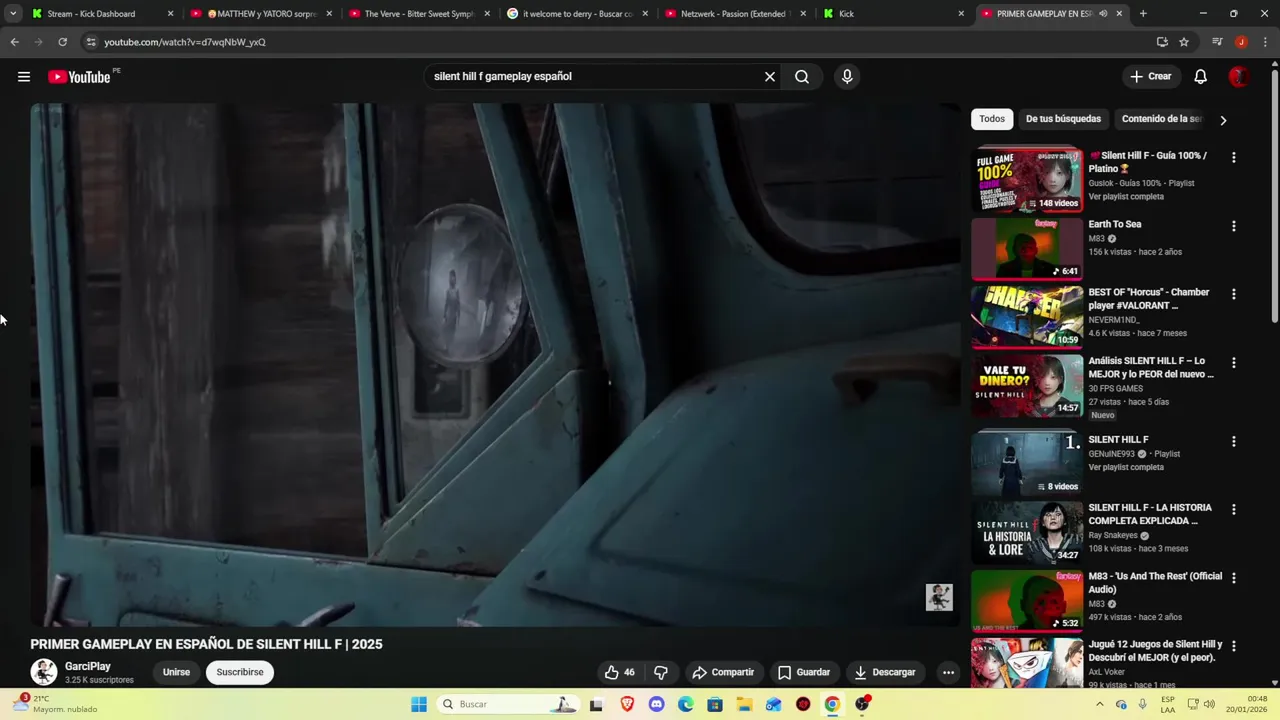Dislike the video with thumbs-down
Screen dimensions: 1280x720
click(x=661, y=672)
